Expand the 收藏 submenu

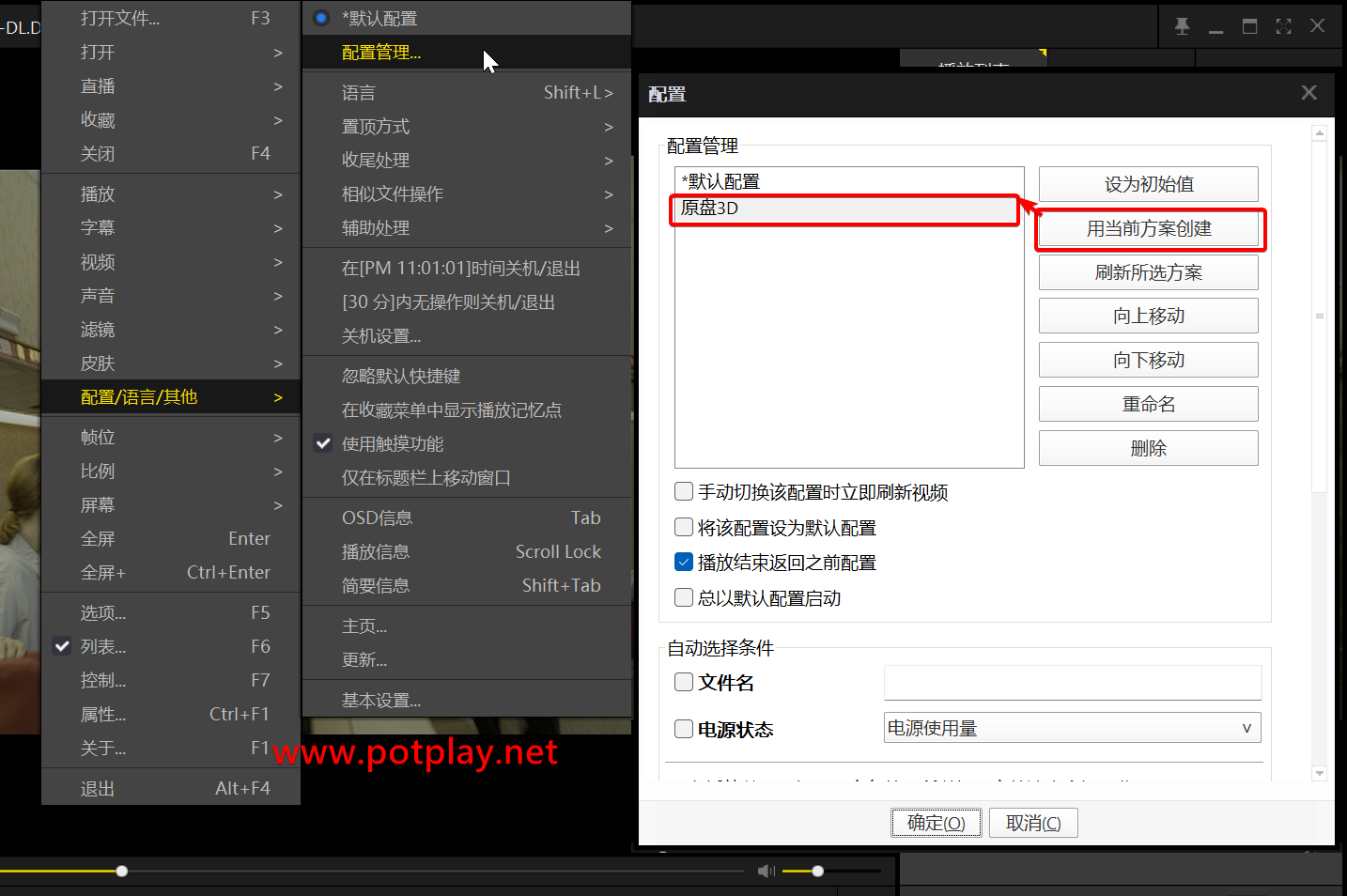click(x=171, y=120)
